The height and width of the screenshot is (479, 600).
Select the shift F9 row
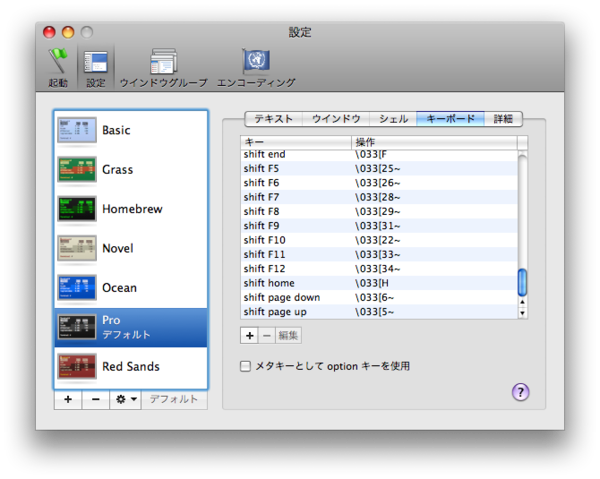[379, 226]
